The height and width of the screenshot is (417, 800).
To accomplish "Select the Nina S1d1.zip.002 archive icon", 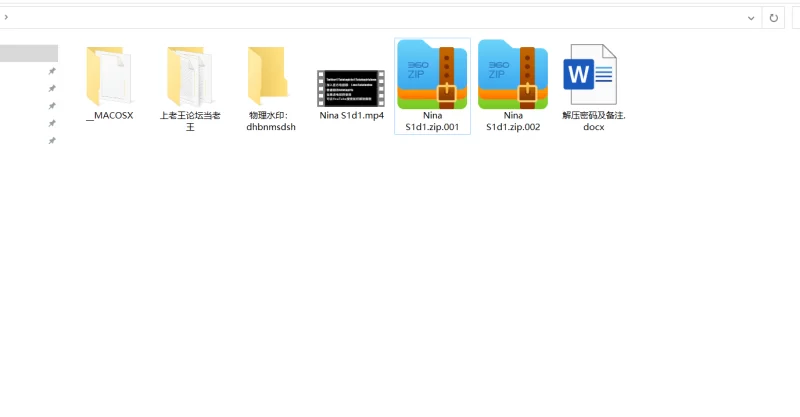I will 513,75.
